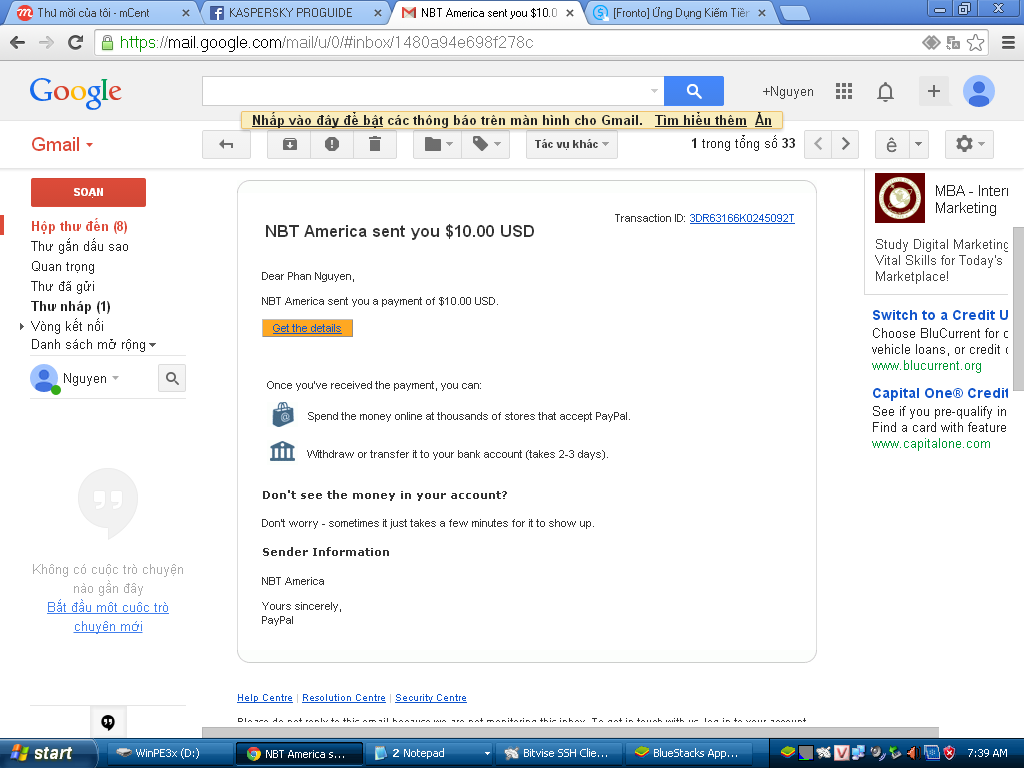Click the 'ê' input tools button
The image size is (1024, 768).
tap(891, 144)
